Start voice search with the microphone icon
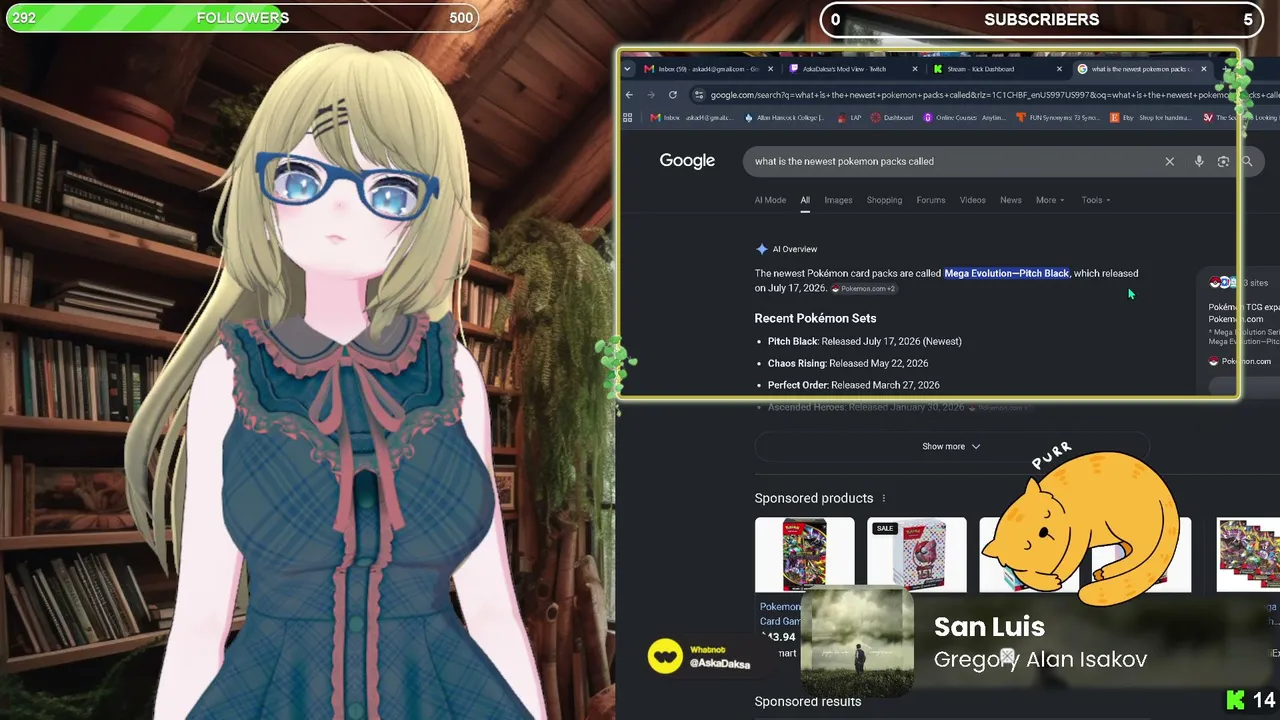The image size is (1280, 720). pos(1199,161)
